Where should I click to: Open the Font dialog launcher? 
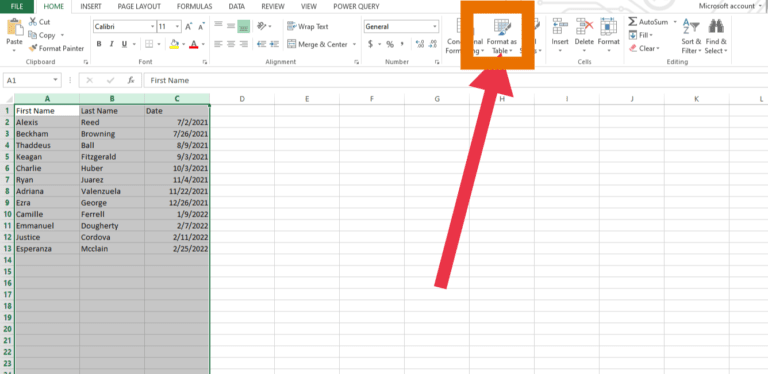205,62
